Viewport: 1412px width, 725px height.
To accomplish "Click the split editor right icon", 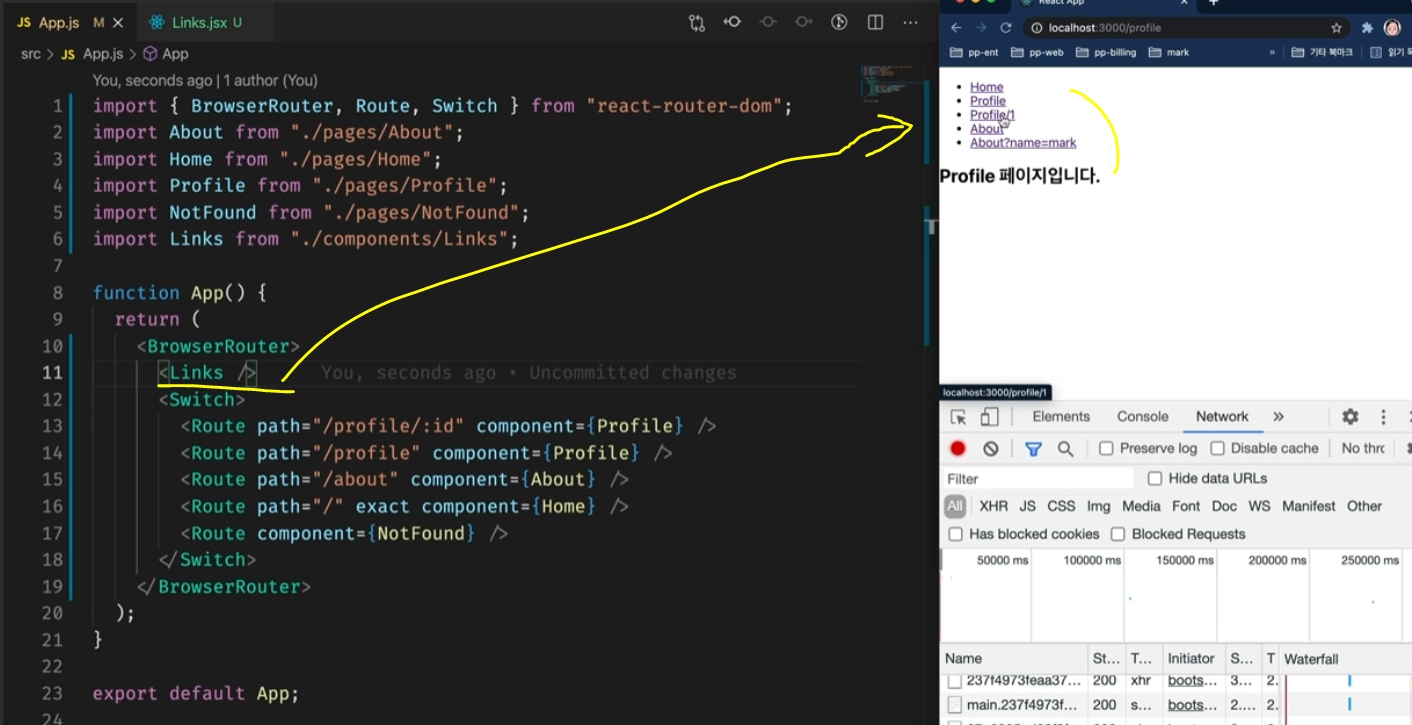I will (x=875, y=22).
